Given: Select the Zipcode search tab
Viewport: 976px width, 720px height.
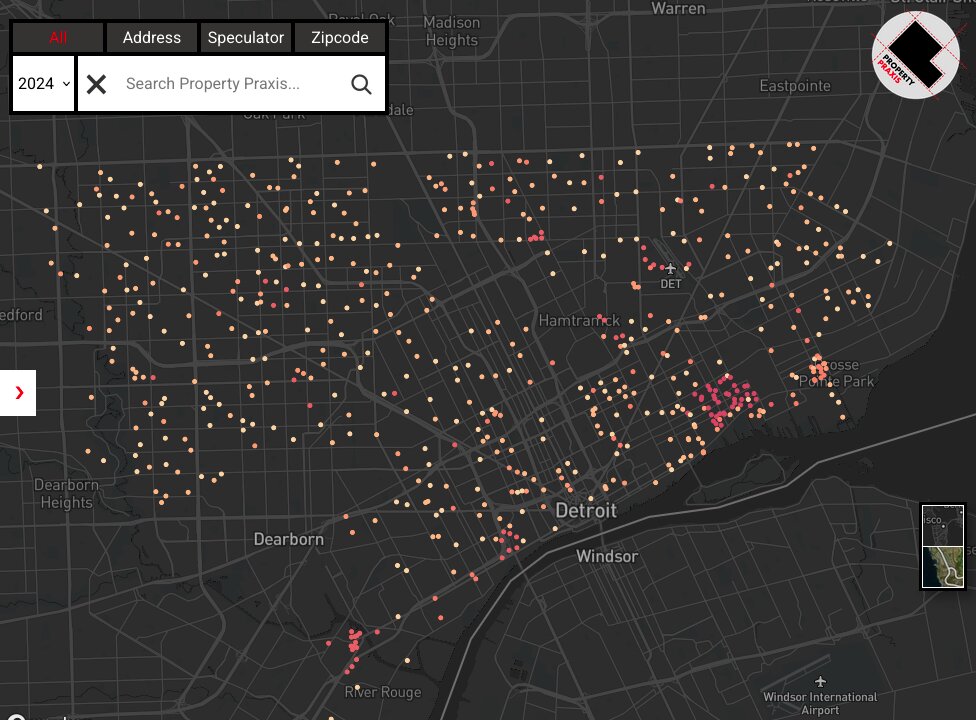Looking at the screenshot, I should tap(339, 38).
